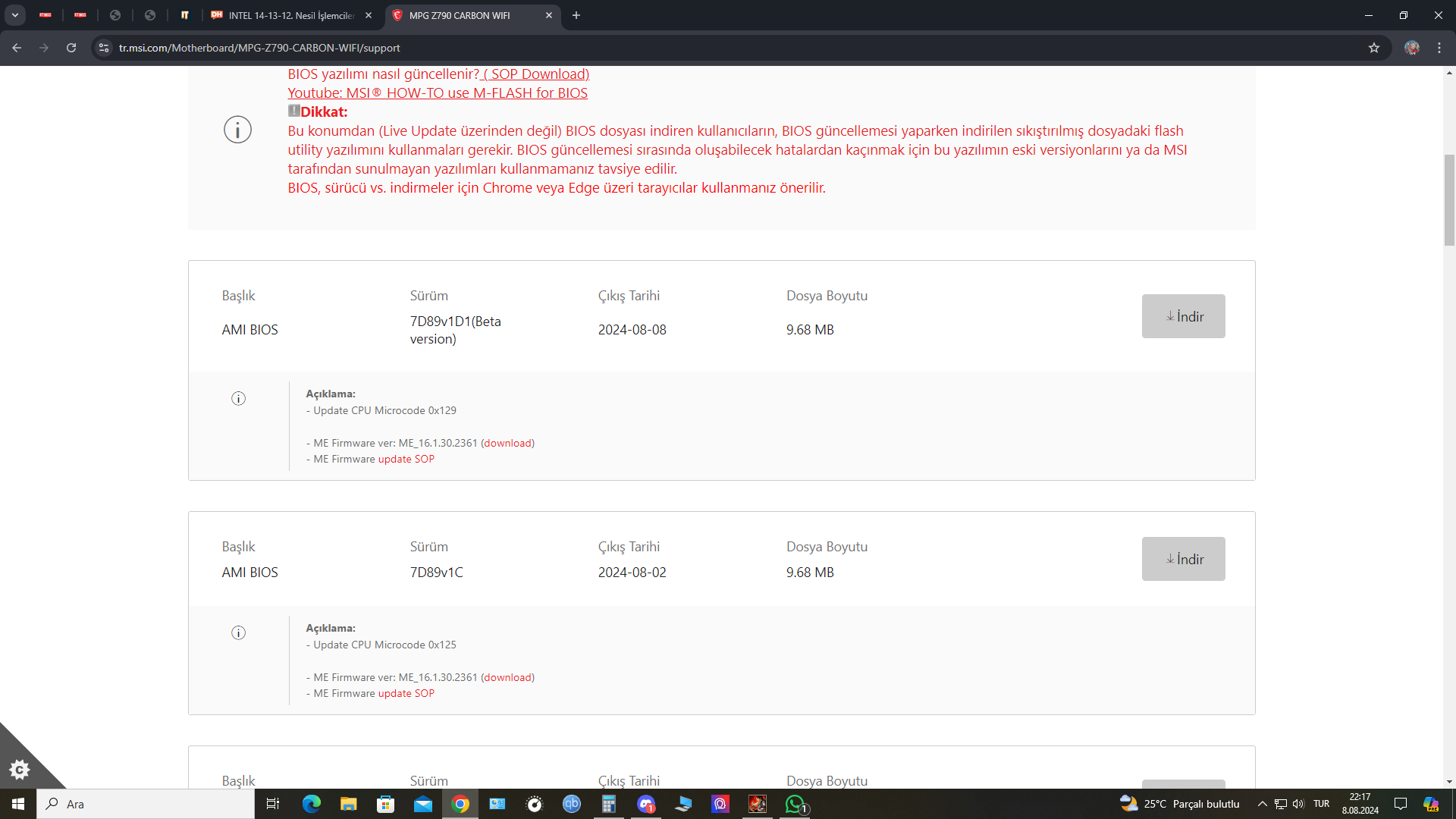
Task: Click the large info icon beside Dikkat notice
Action: click(x=237, y=130)
